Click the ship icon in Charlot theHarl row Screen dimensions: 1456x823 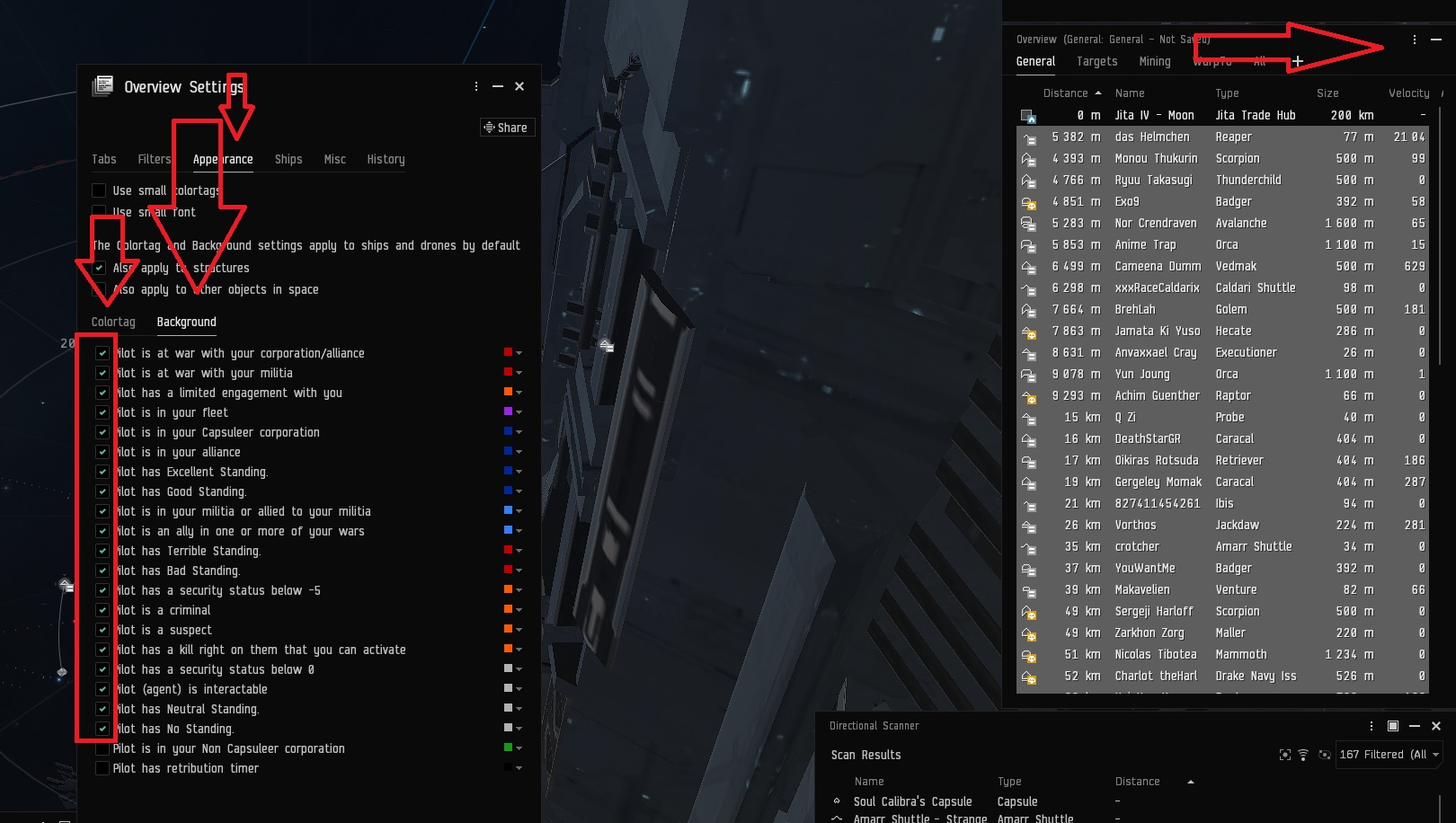point(1028,677)
